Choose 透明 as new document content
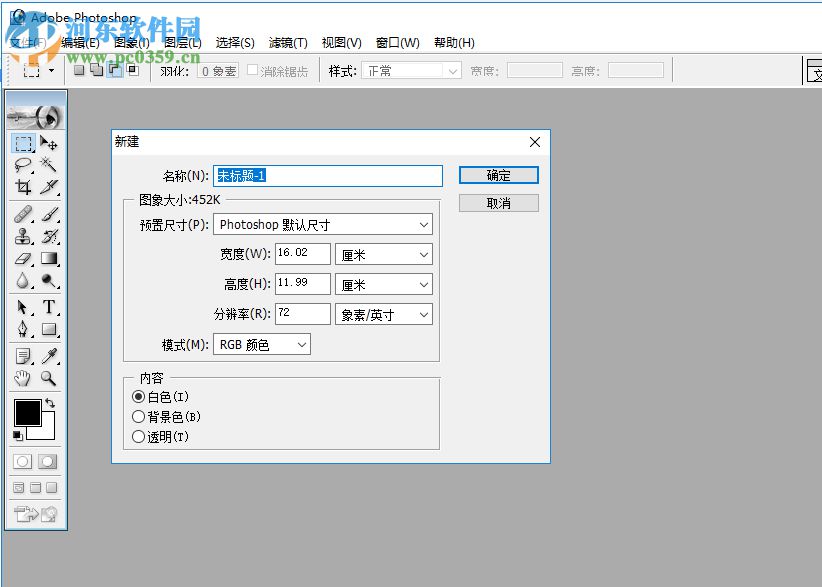This screenshot has width=822, height=587. (x=139, y=436)
